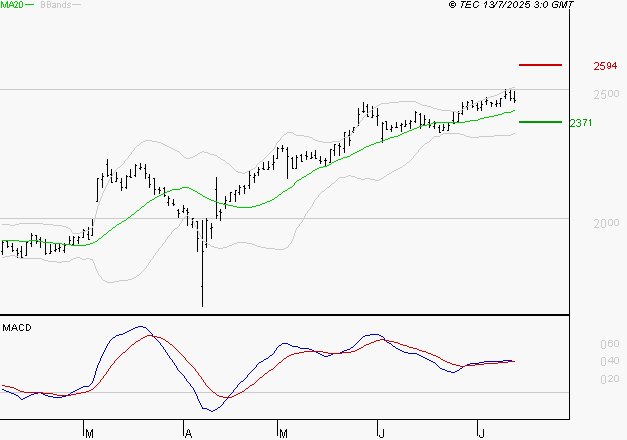Click the red 2594 resistance value
Screen dimensions: 627x440
click(605, 66)
